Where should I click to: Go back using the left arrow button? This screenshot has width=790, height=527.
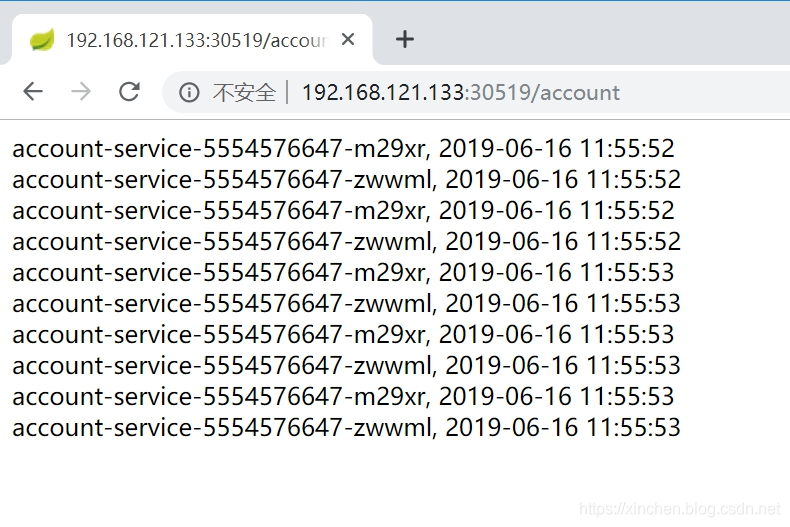point(33,92)
